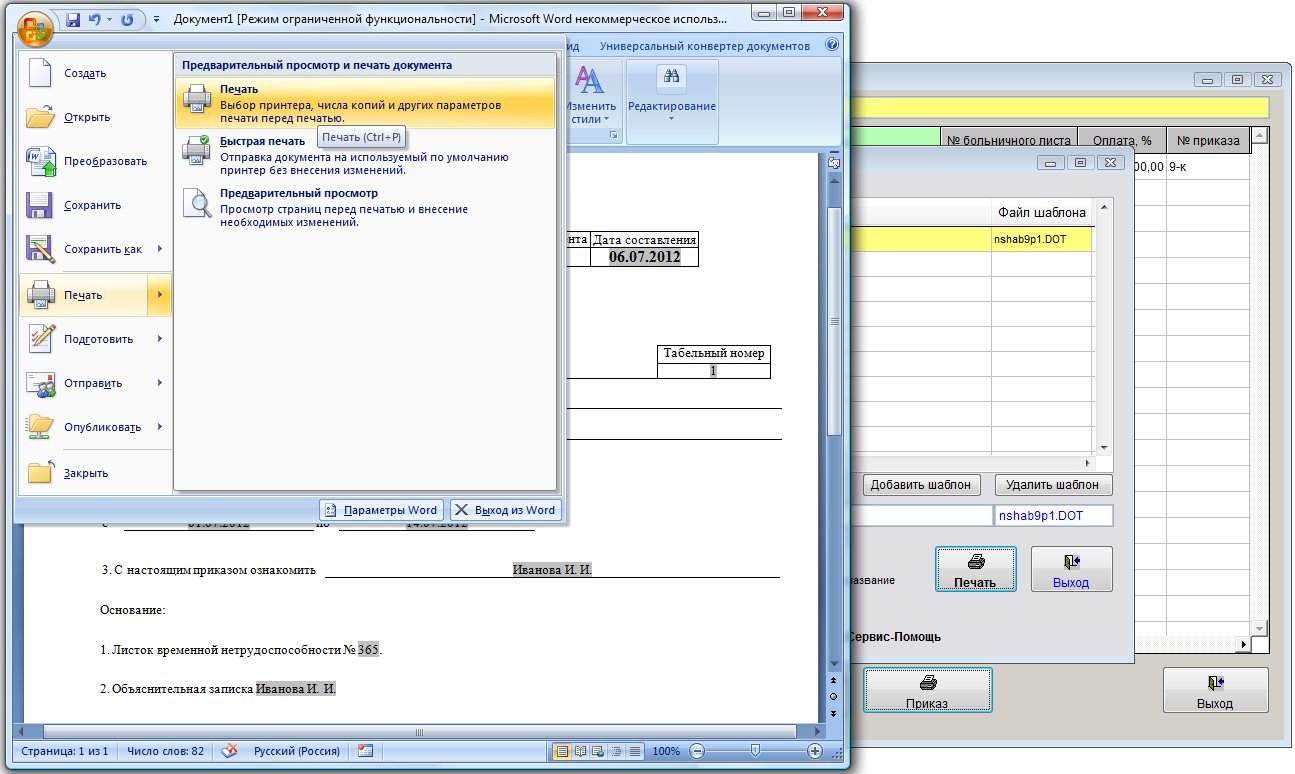
Task: Choose Открыть in the Office menu
Action: (x=96, y=117)
